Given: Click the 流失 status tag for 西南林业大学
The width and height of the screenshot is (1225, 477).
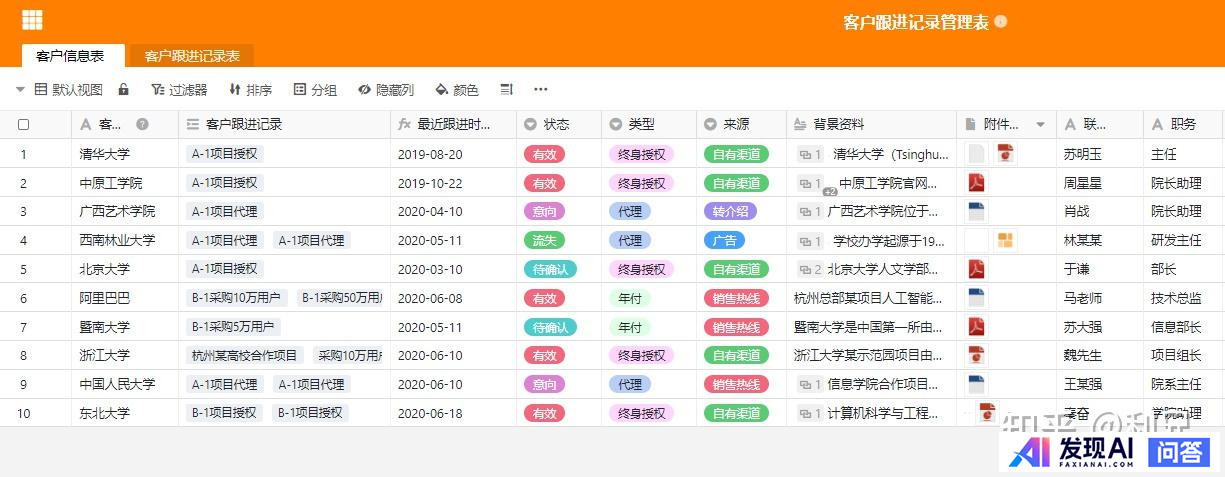Looking at the screenshot, I should pyautogui.click(x=543, y=240).
